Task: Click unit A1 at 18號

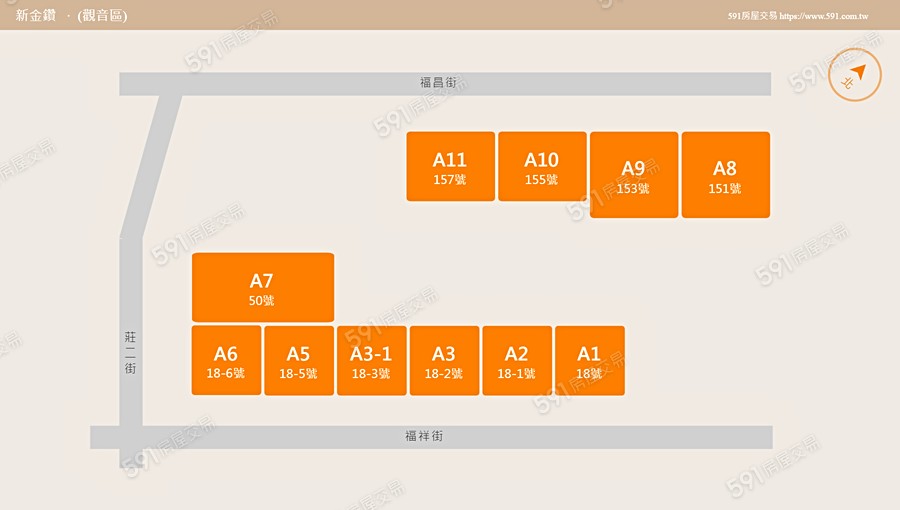Action: pos(589,361)
